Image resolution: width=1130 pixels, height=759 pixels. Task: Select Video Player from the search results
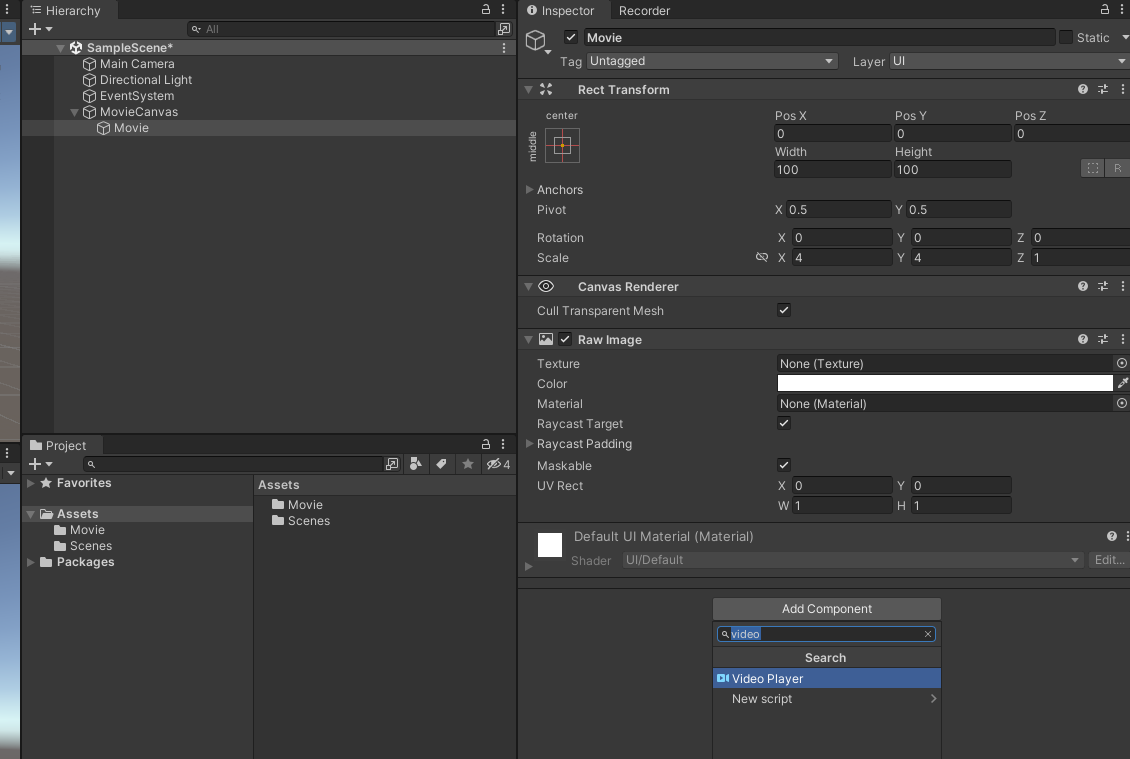[x=825, y=678]
